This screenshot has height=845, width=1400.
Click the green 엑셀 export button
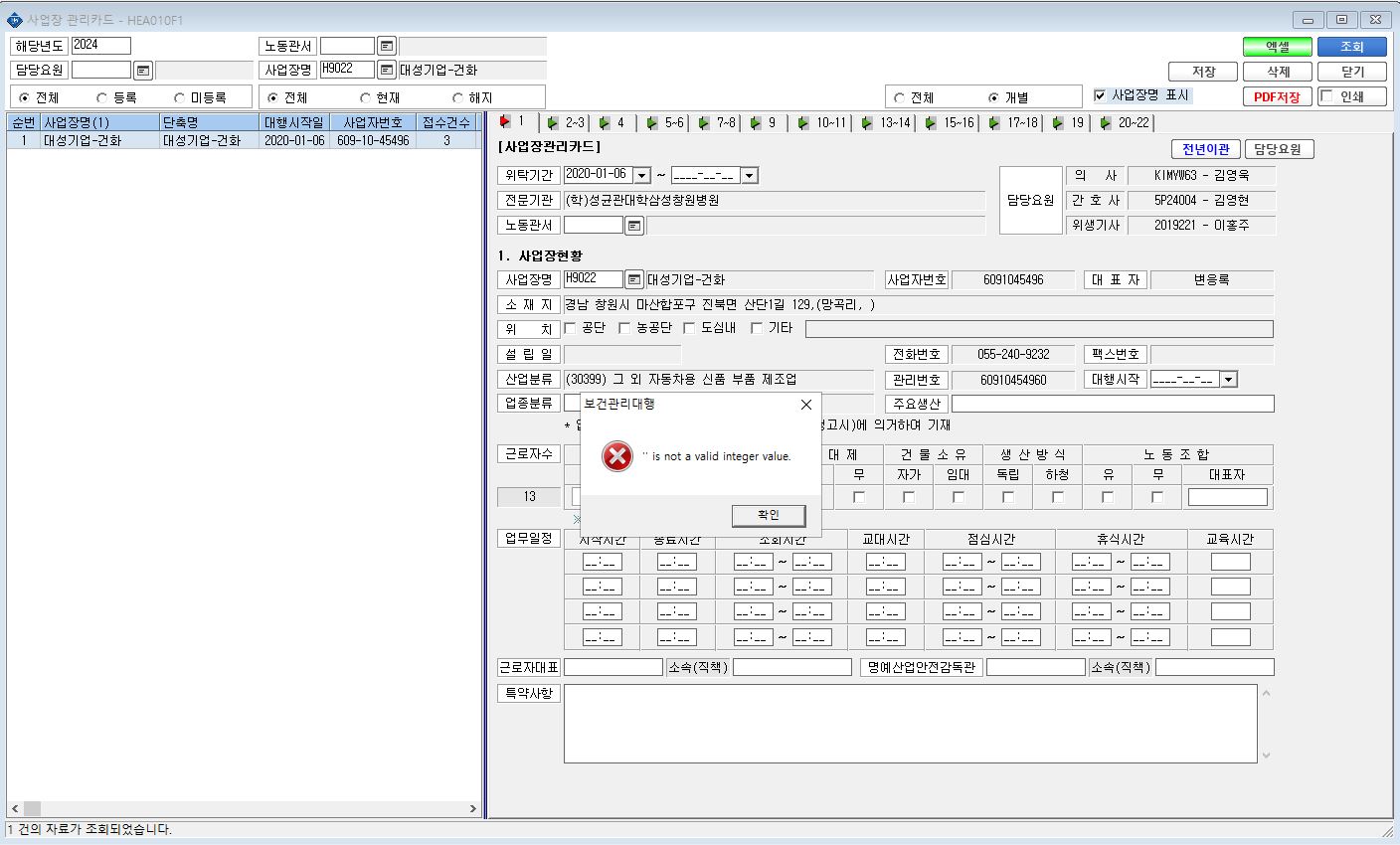coord(1278,47)
